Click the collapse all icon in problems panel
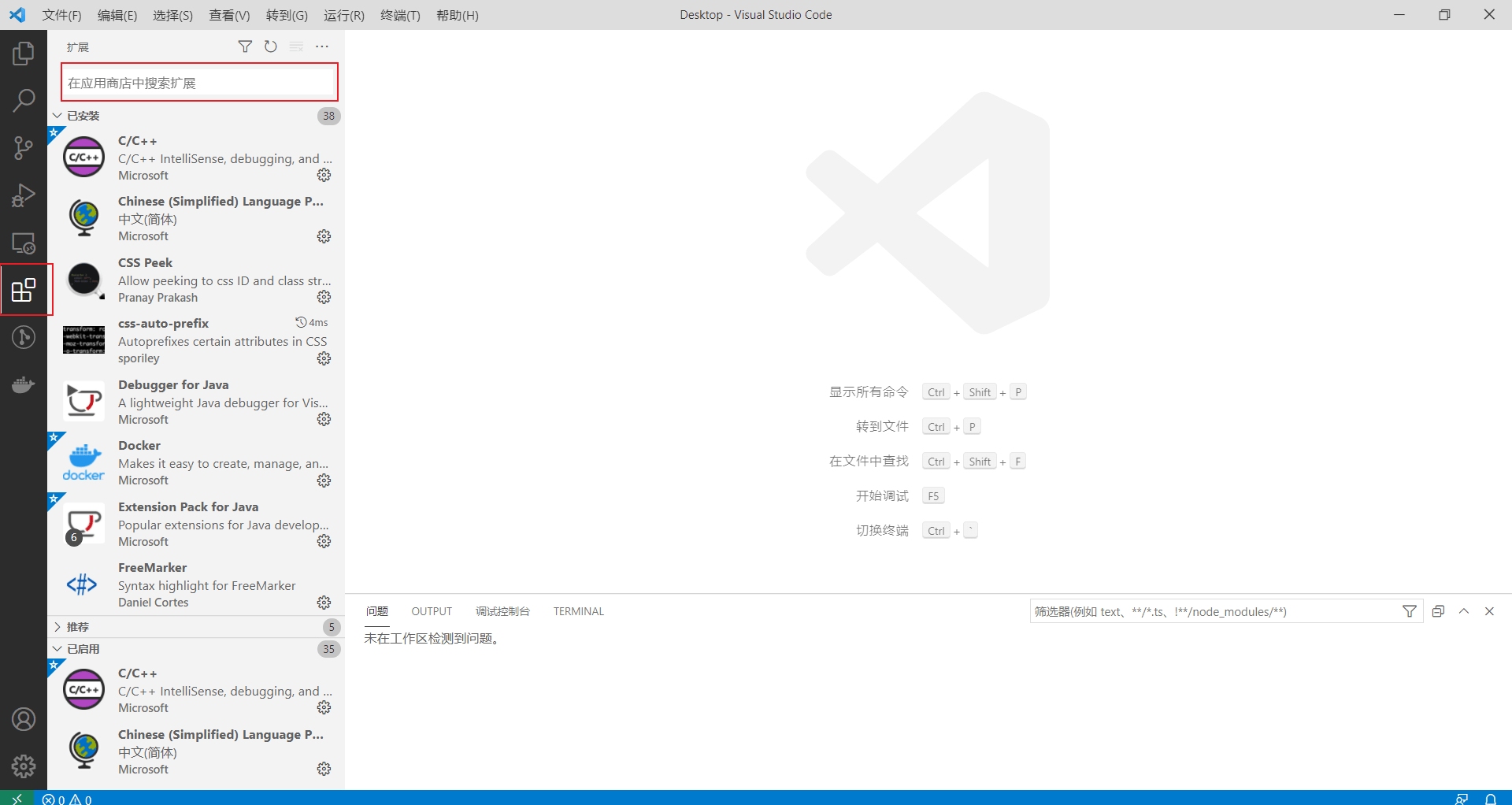Image resolution: width=1512 pixels, height=805 pixels. point(1438,611)
